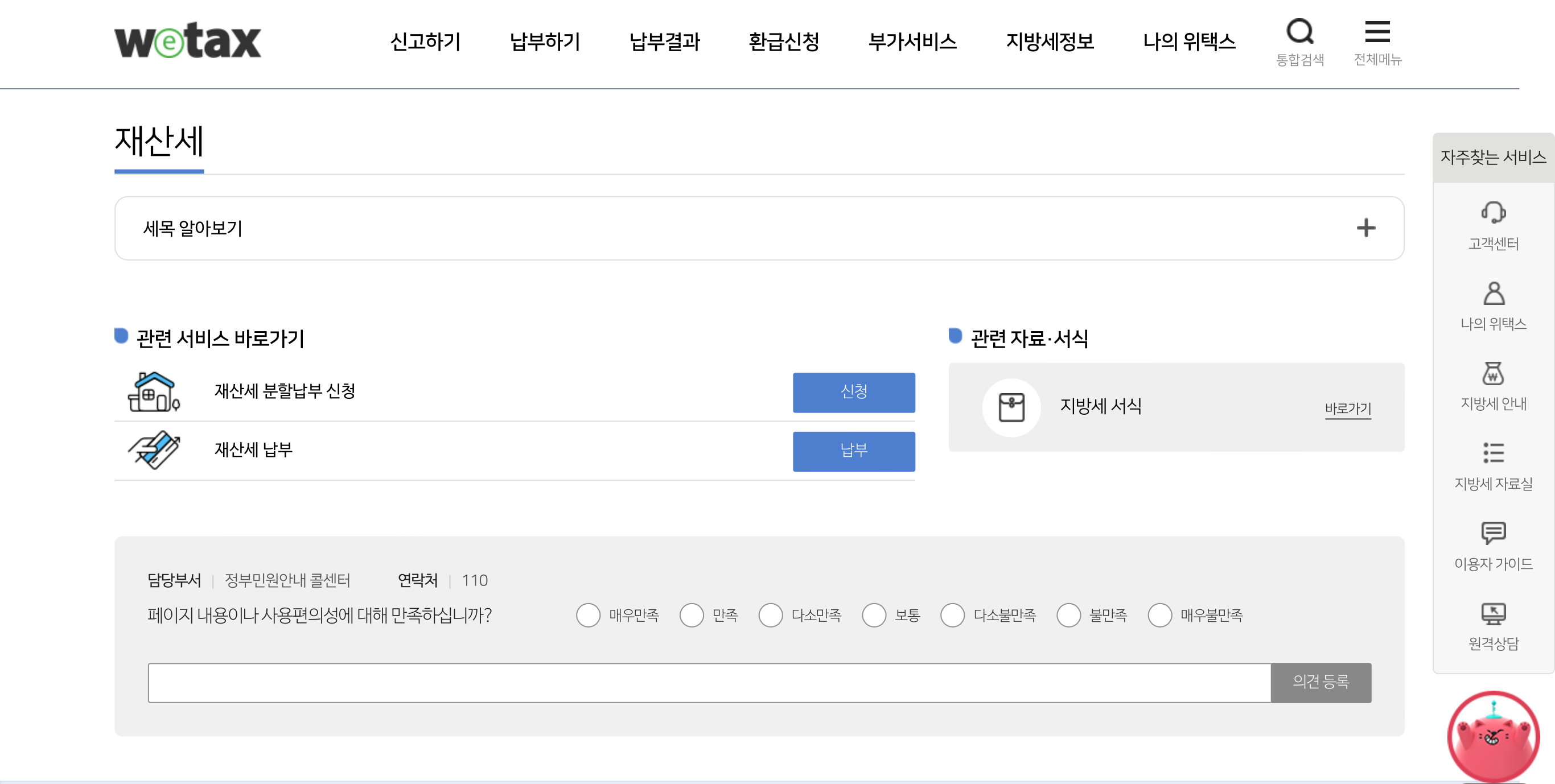Click the opinion text input field

709,683
